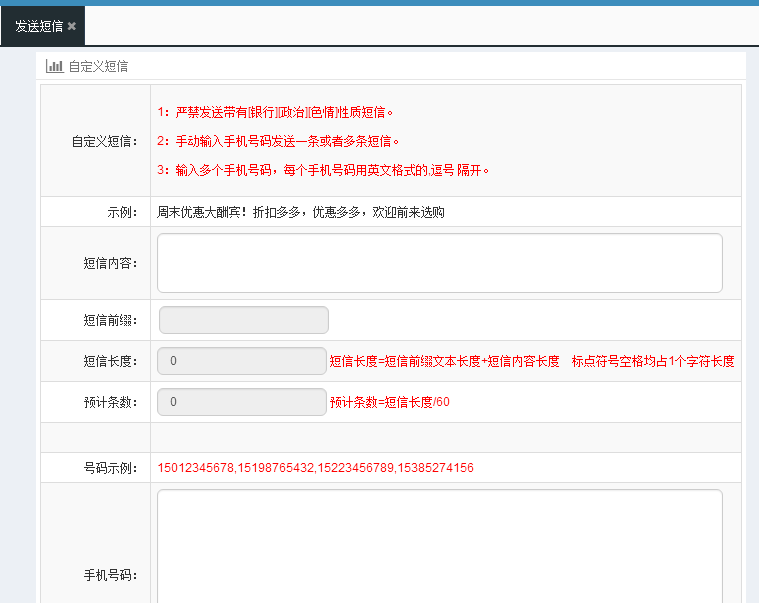Click the hint 标点符号空格均占1个字符长度
759x603 pixels.
pos(653,361)
